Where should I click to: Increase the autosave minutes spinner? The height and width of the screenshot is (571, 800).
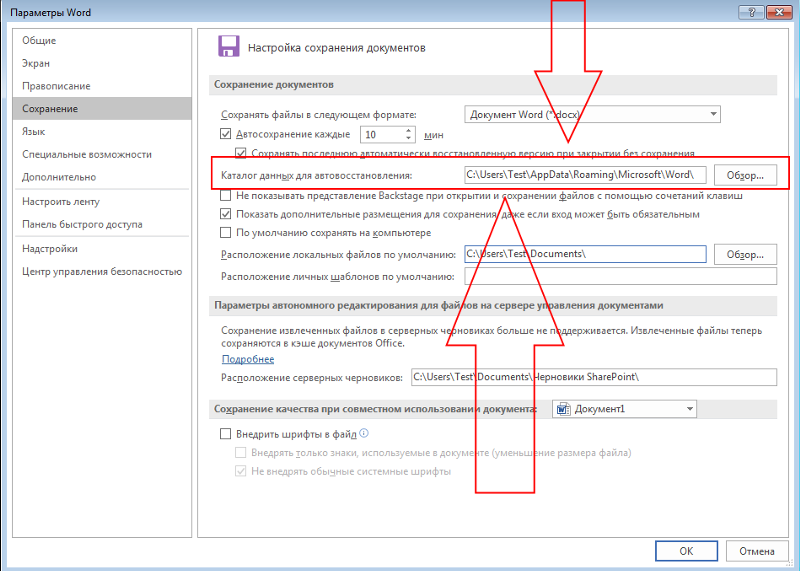pyautogui.click(x=408, y=131)
